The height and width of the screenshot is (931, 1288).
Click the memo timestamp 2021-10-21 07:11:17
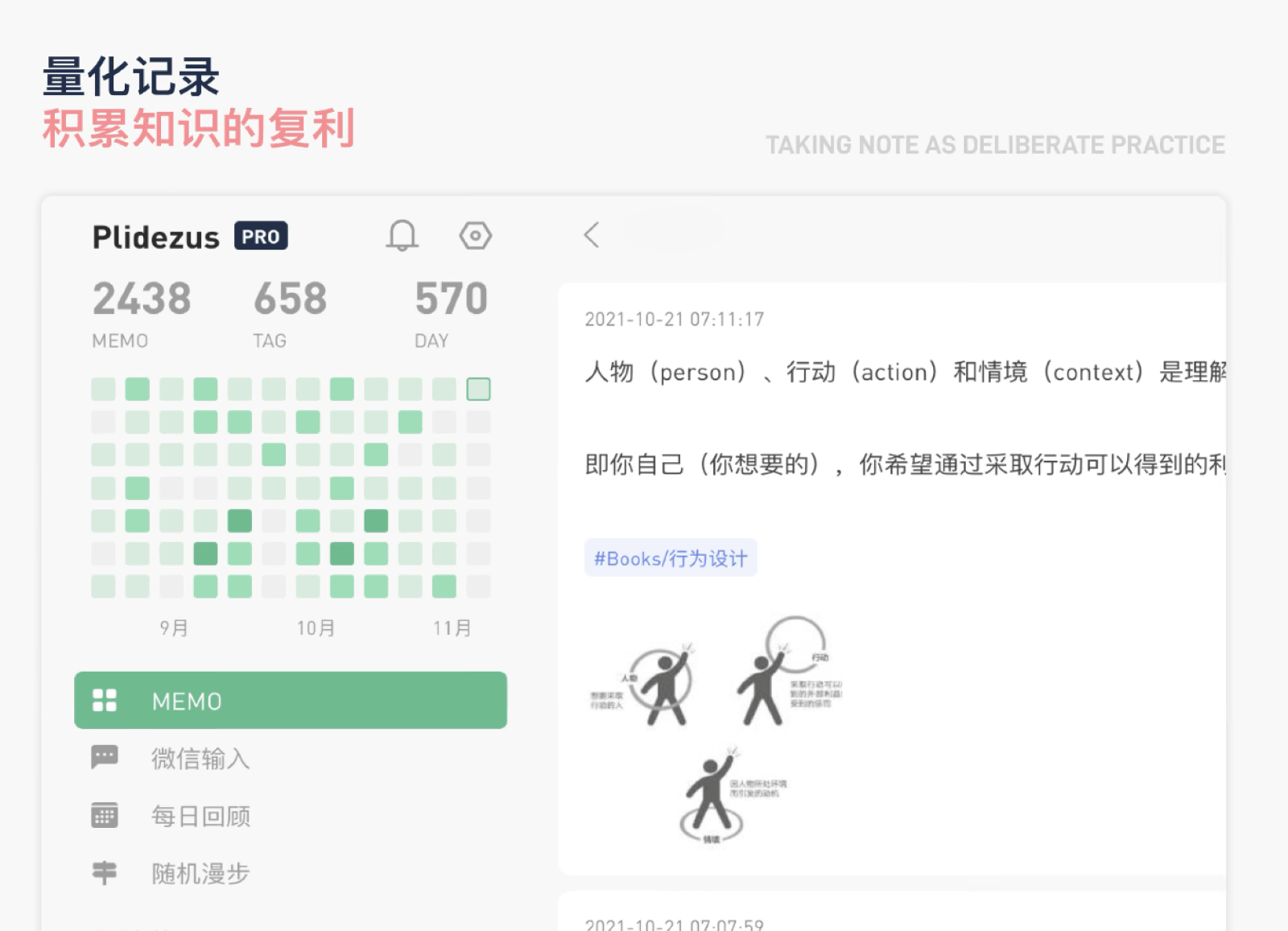(x=674, y=320)
